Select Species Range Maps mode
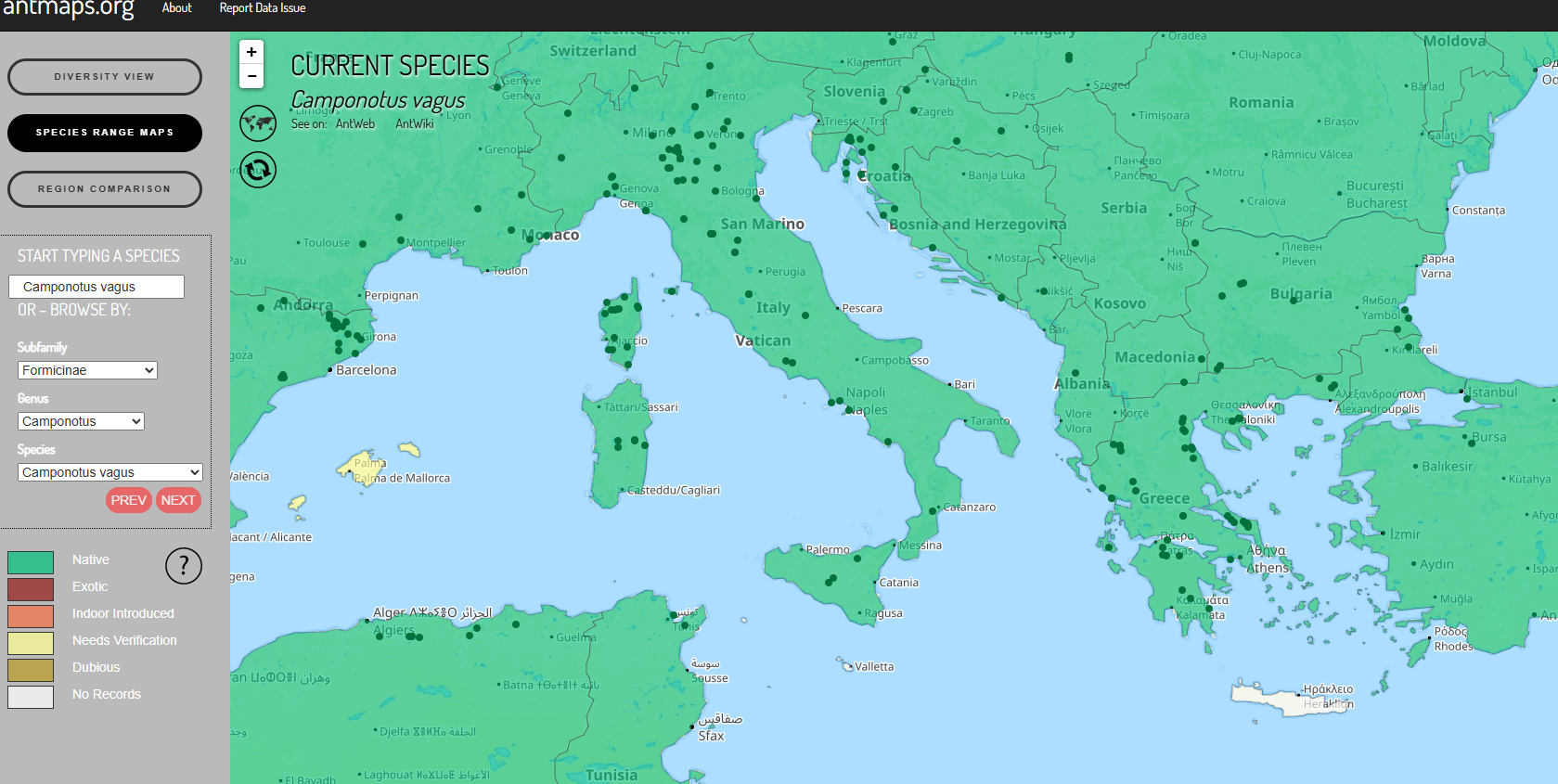 pos(105,133)
